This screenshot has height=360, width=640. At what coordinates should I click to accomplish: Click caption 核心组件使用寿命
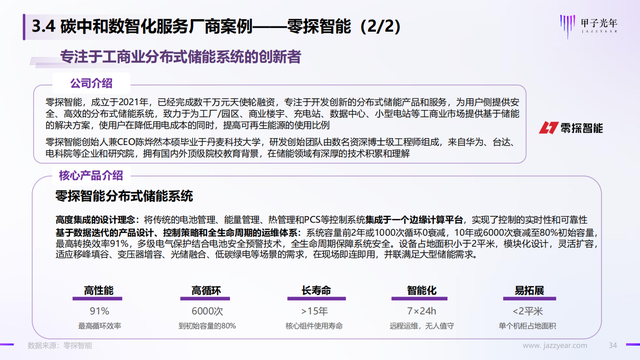click(x=314, y=326)
